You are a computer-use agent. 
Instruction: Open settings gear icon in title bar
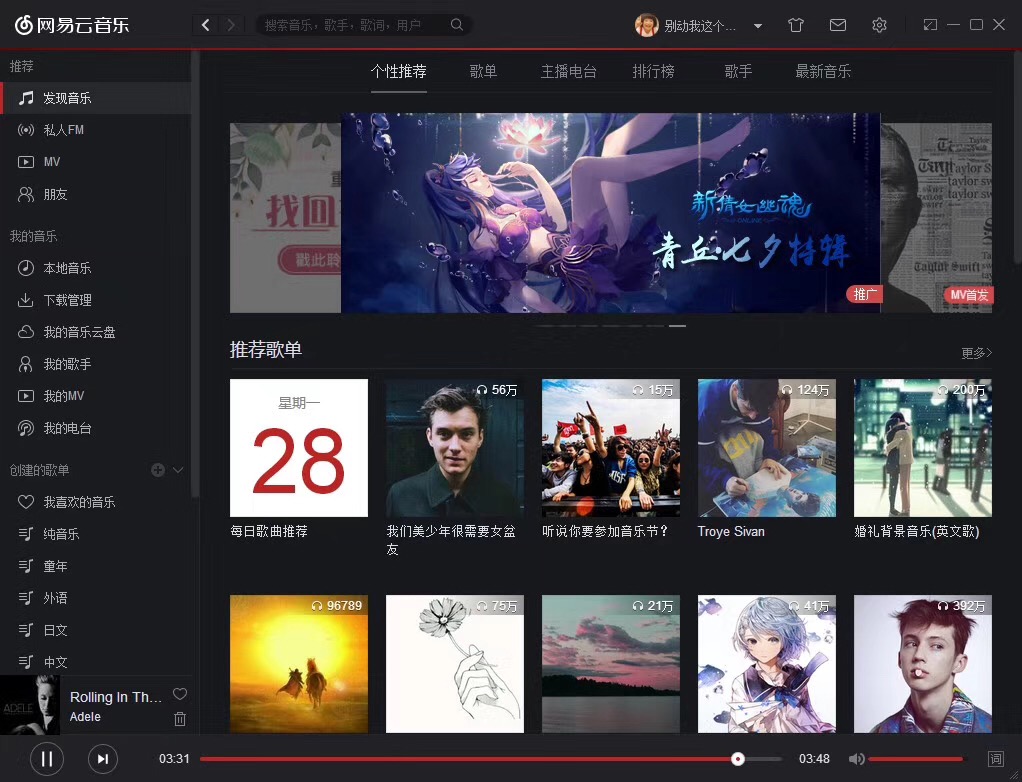click(x=879, y=25)
